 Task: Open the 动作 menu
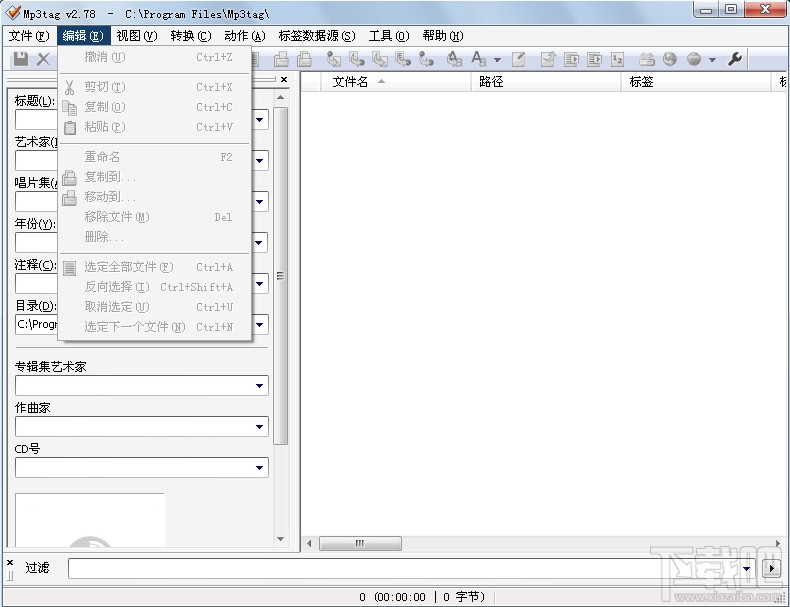coord(244,36)
